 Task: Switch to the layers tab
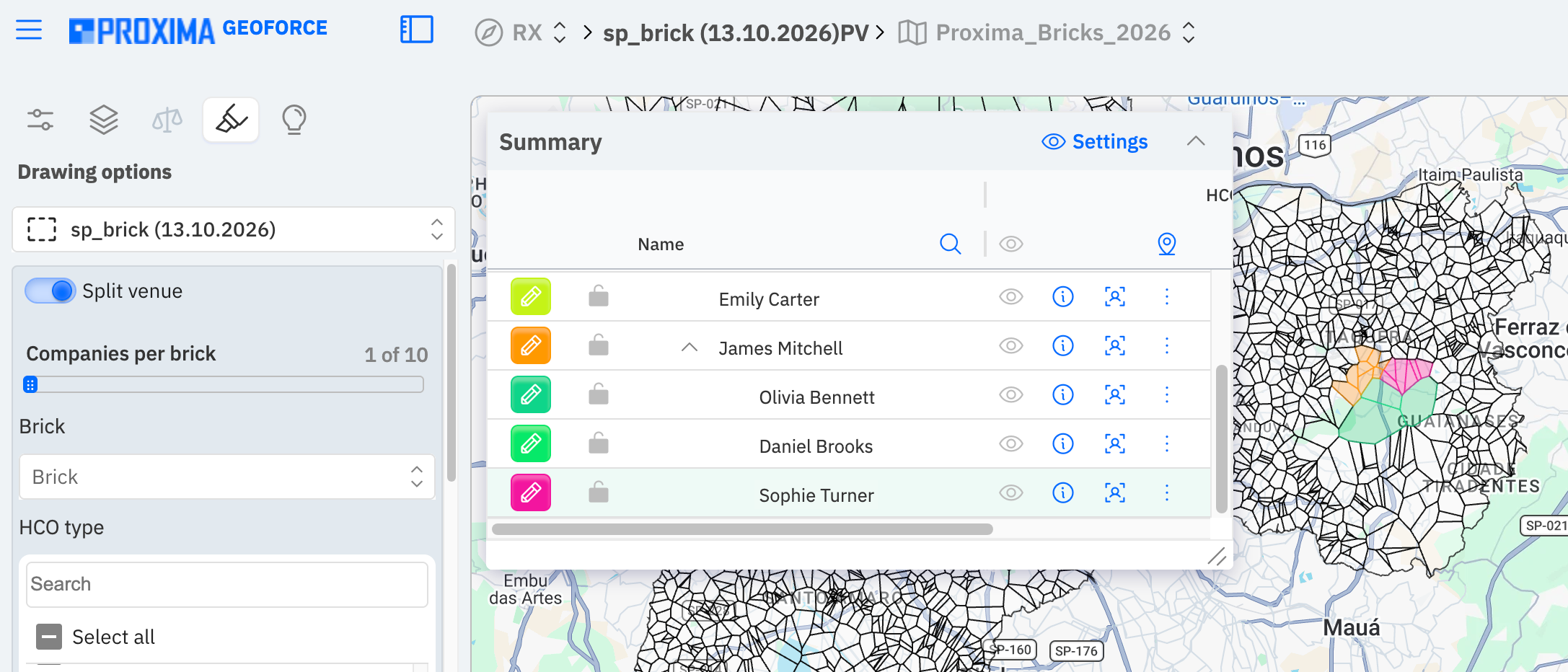104,119
